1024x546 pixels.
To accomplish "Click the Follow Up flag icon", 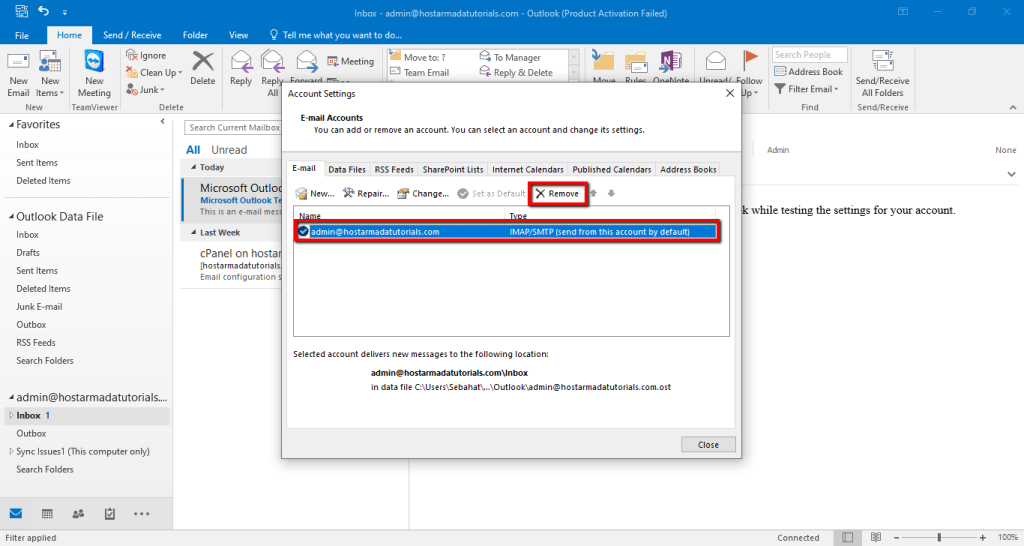I will tap(750, 61).
